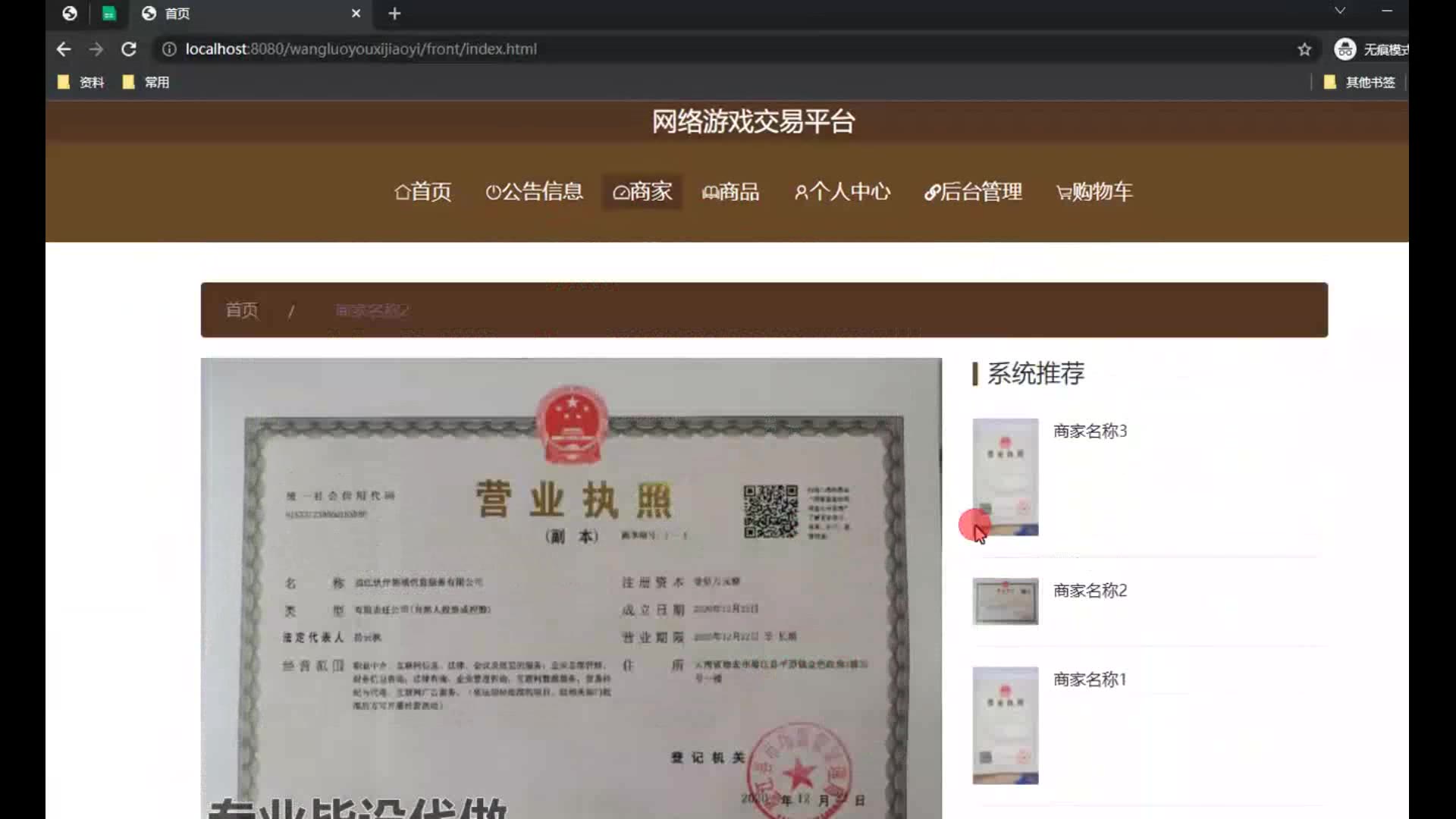Select the 首页 browser tab

(250, 14)
